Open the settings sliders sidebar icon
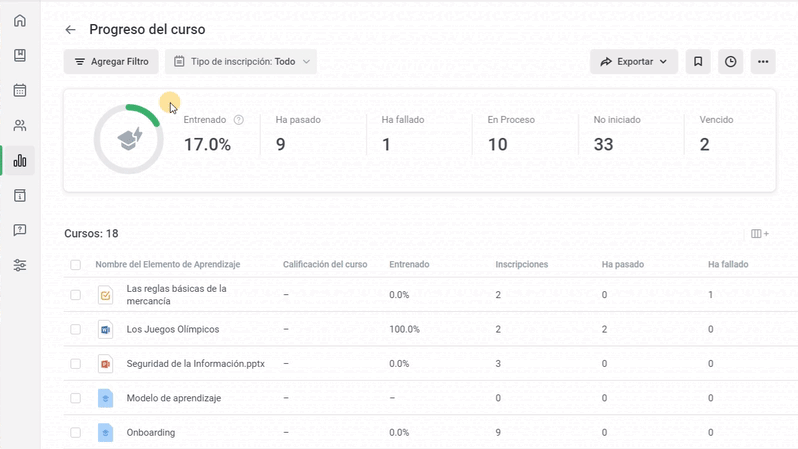This screenshot has width=798, height=449. (20, 265)
